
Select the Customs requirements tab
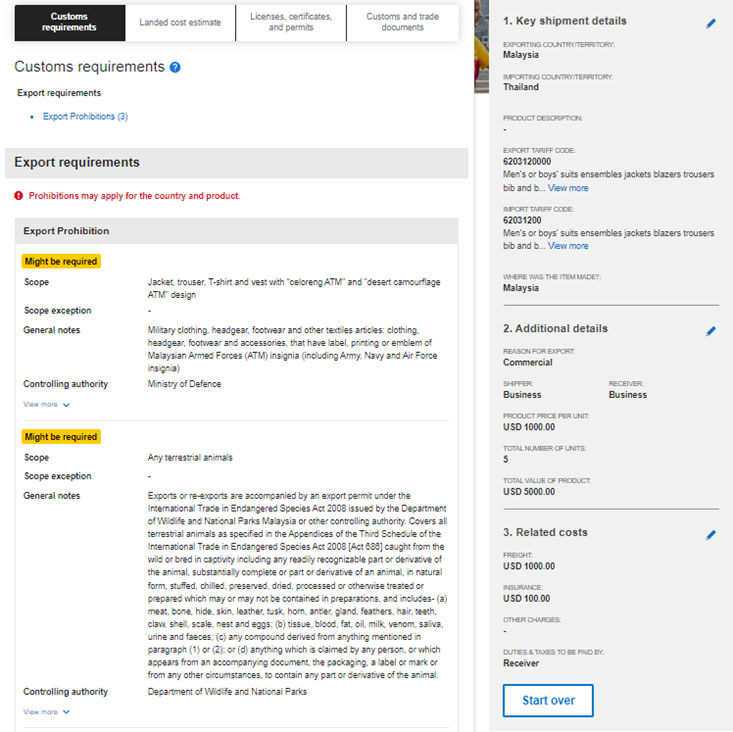coord(70,22)
